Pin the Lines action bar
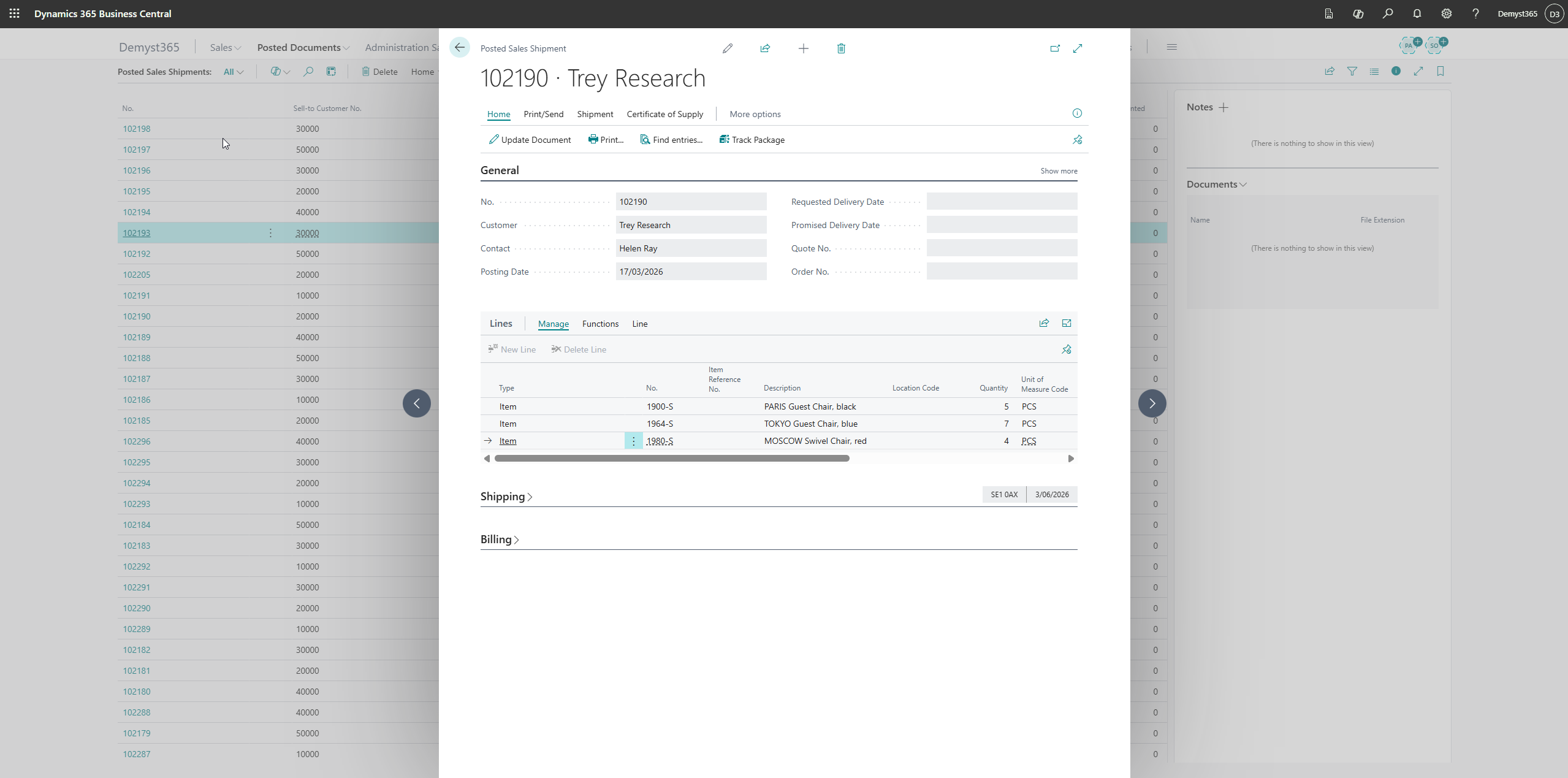 pos(1067,349)
